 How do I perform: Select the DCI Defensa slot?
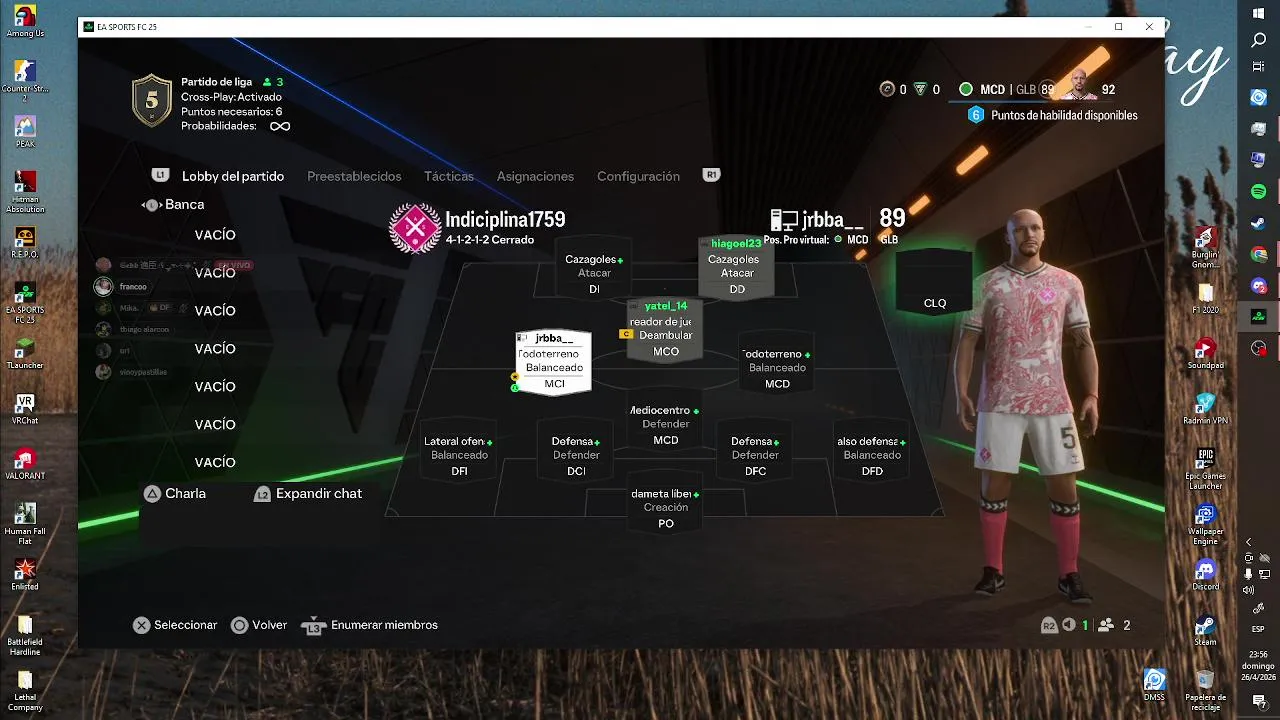[576, 449]
